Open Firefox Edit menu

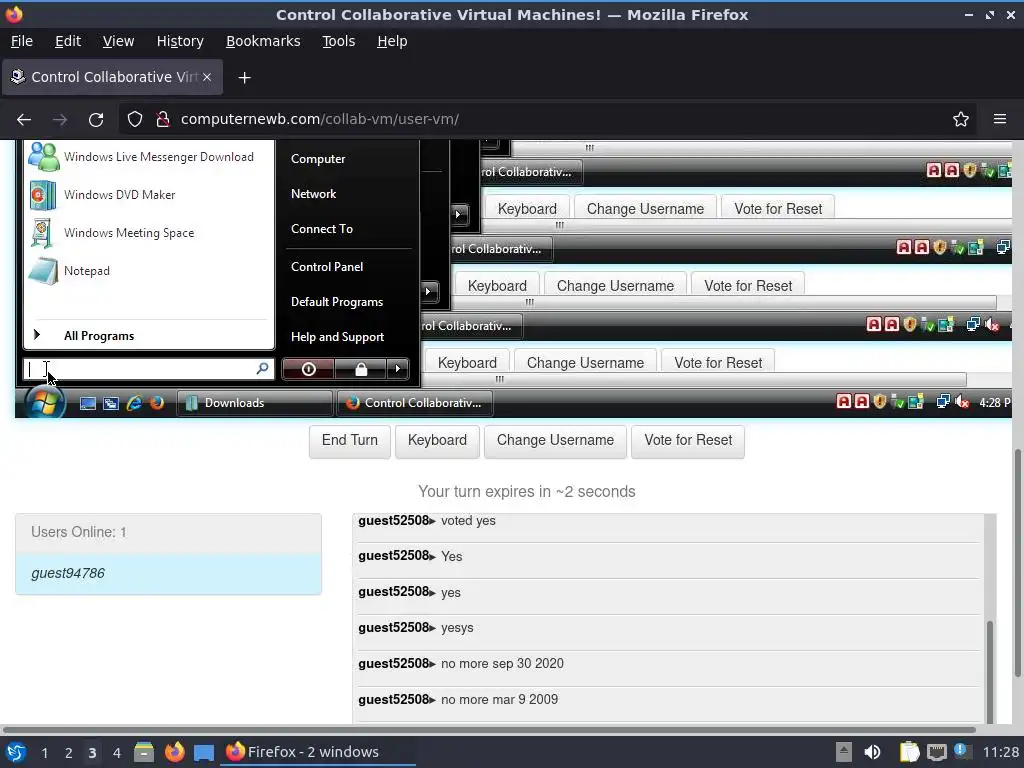point(68,41)
